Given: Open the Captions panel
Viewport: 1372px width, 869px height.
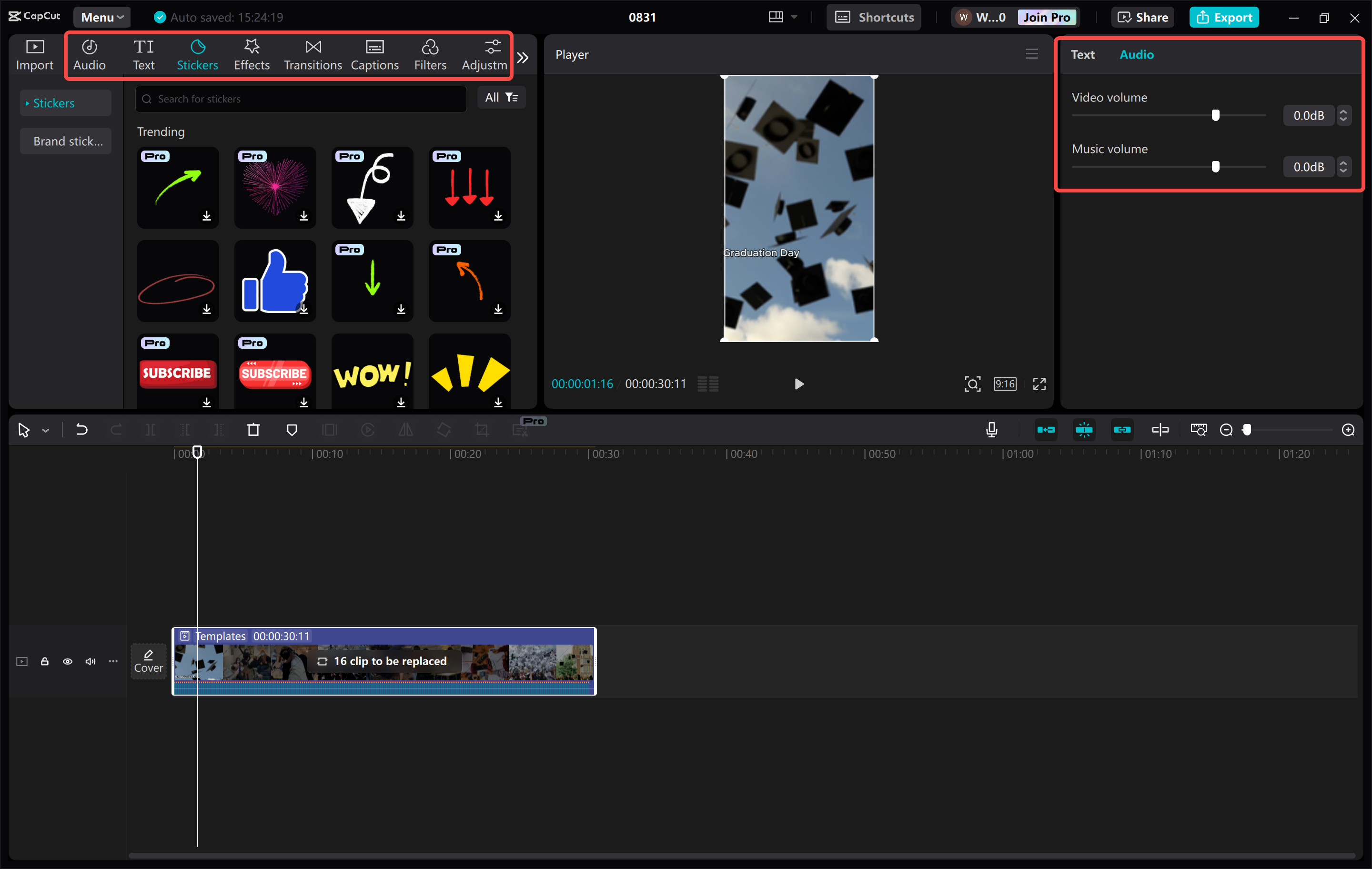Looking at the screenshot, I should pyautogui.click(x=374, y=54).
